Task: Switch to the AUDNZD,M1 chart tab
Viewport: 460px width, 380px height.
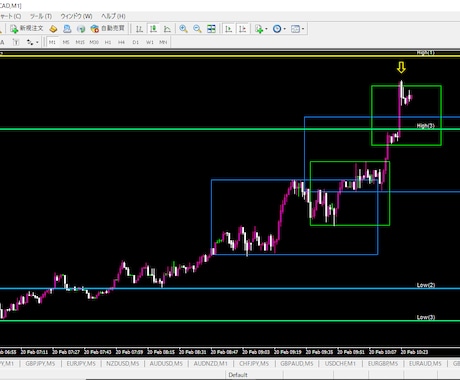Action: [x=211, y=364]
